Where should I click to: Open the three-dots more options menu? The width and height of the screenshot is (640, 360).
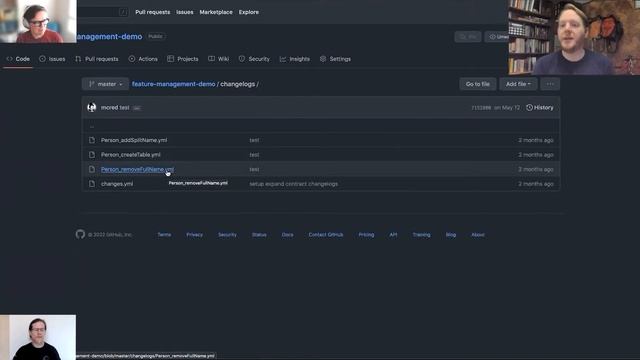550,84
